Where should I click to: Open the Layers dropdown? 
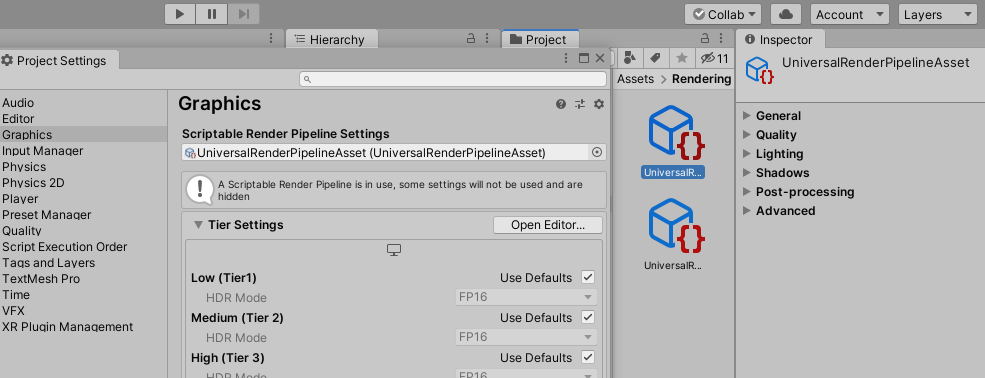[x=938, y=14]
